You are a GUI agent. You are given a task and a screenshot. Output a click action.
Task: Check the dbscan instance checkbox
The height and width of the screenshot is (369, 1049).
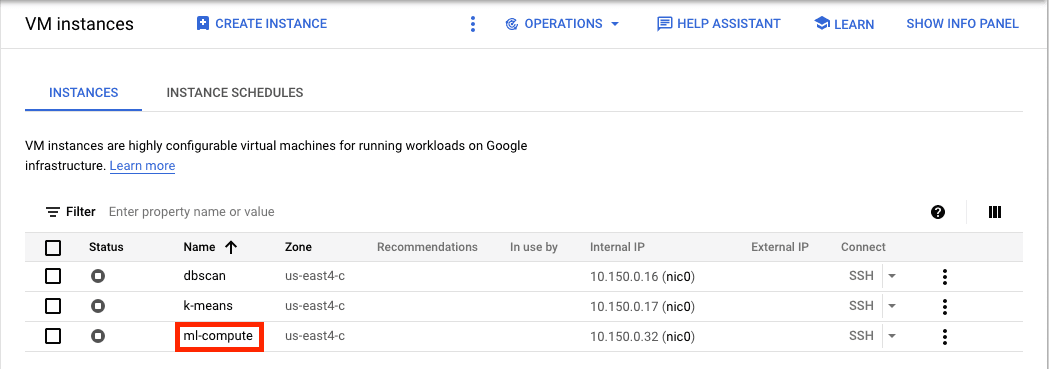(53, 276)
